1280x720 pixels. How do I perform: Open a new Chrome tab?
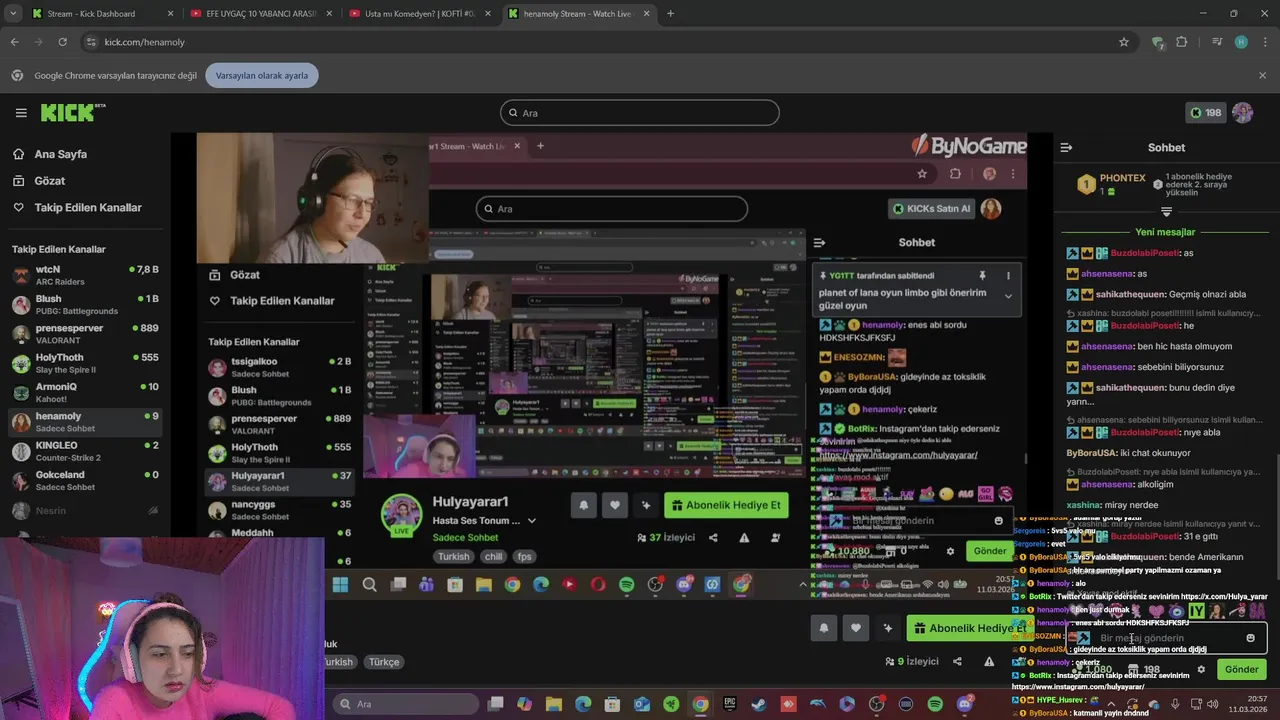[670, 14]
